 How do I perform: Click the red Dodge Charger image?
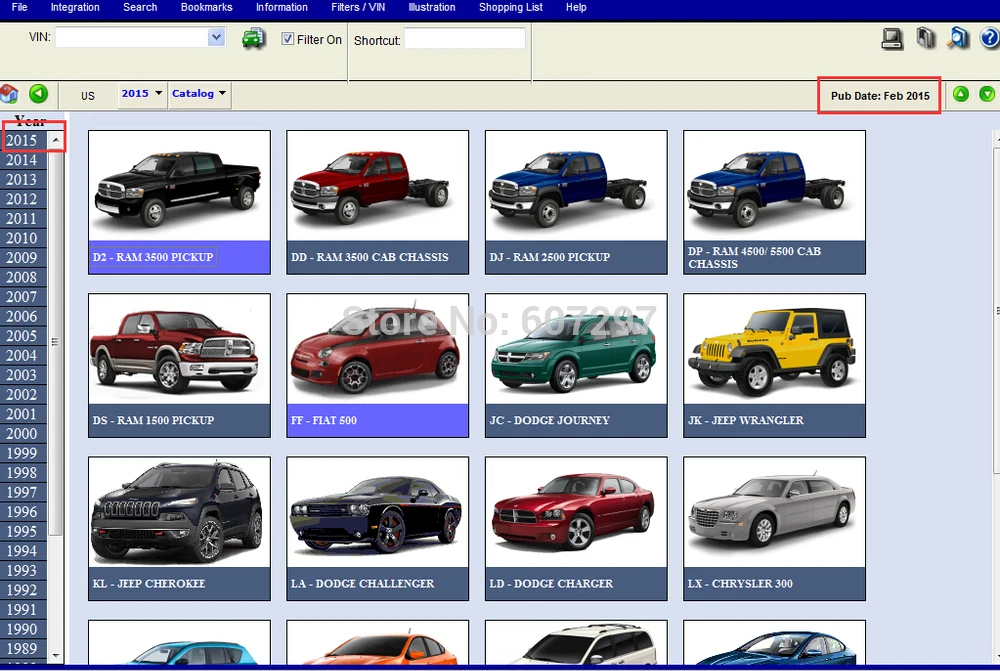coord(576,512)
